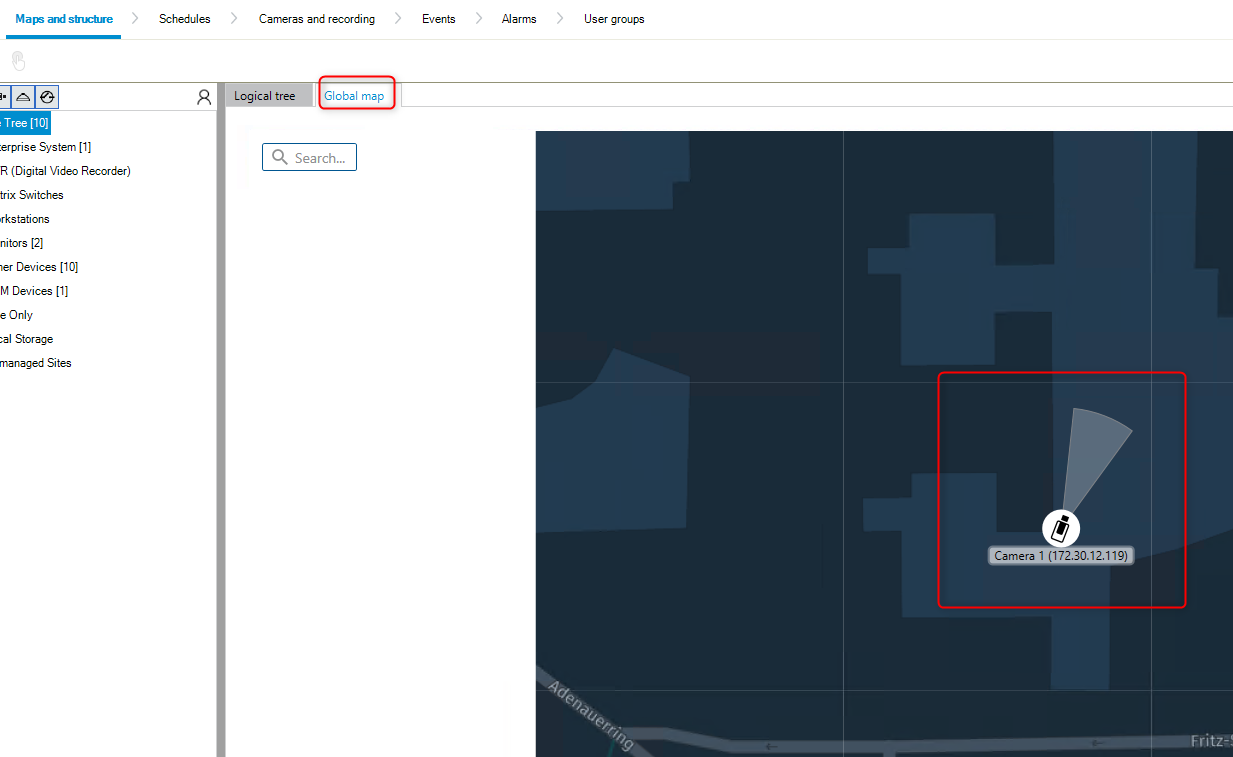Open the Global map tab
The width and height of the screenshot is (1233, 757).
click(x=354, y=96)
